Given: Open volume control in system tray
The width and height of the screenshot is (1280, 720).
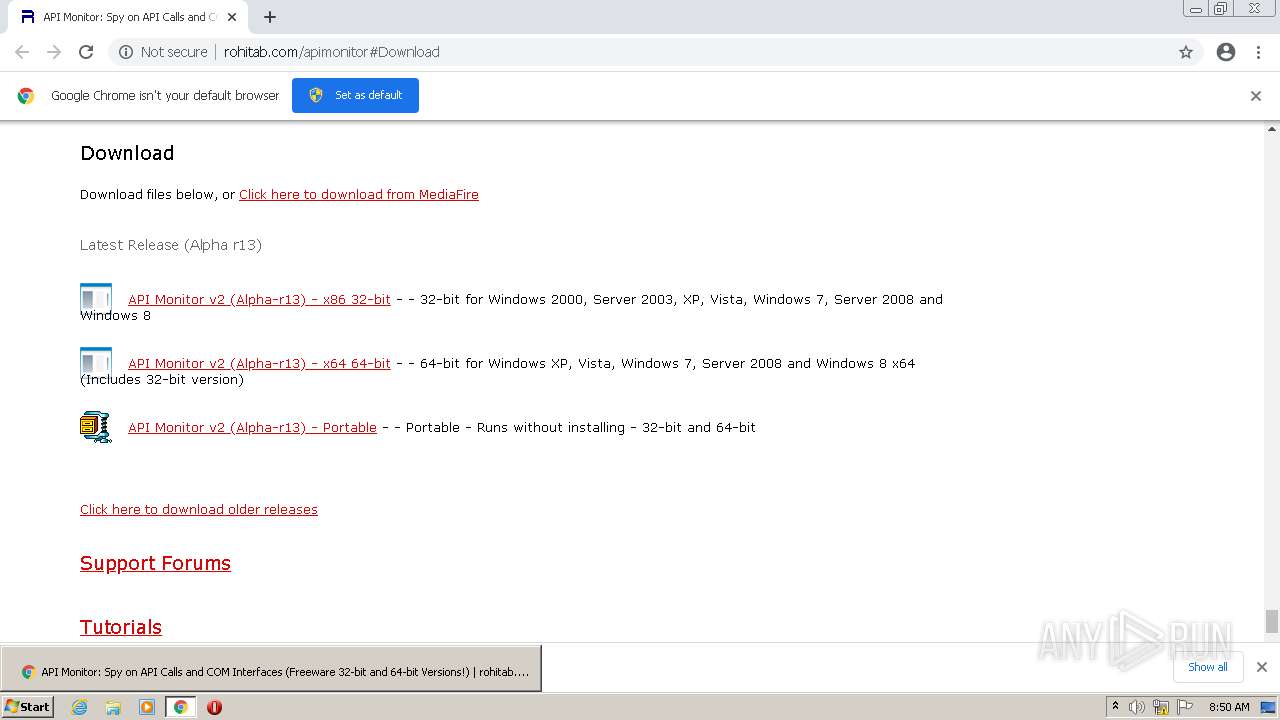Looking at the screenshot, I should coord(1137,707).
